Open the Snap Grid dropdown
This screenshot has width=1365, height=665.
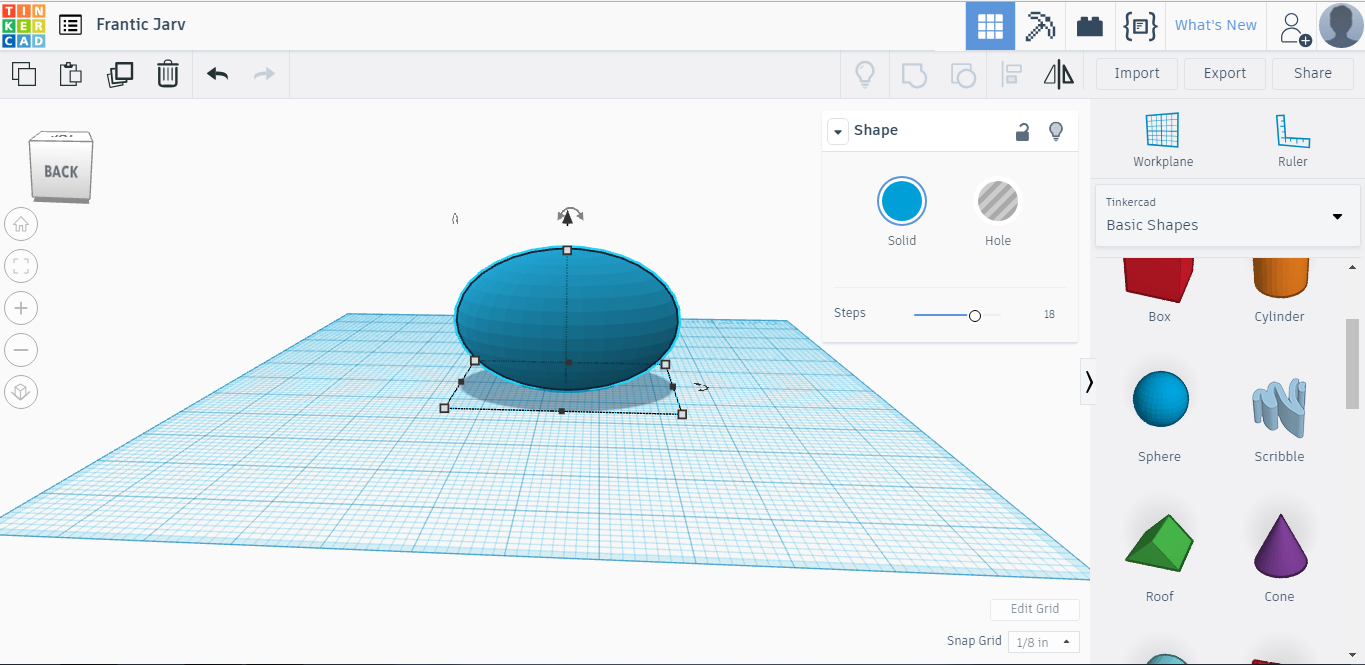tap(1043, 642)
